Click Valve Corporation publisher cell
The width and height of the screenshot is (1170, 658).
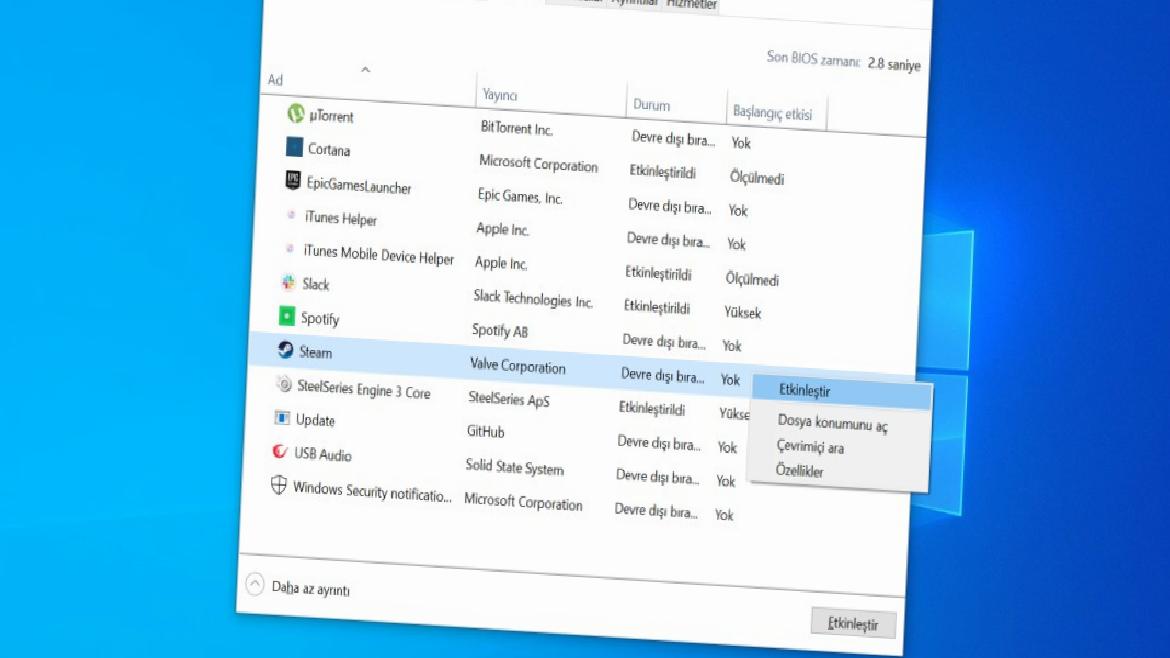point(518,366)
